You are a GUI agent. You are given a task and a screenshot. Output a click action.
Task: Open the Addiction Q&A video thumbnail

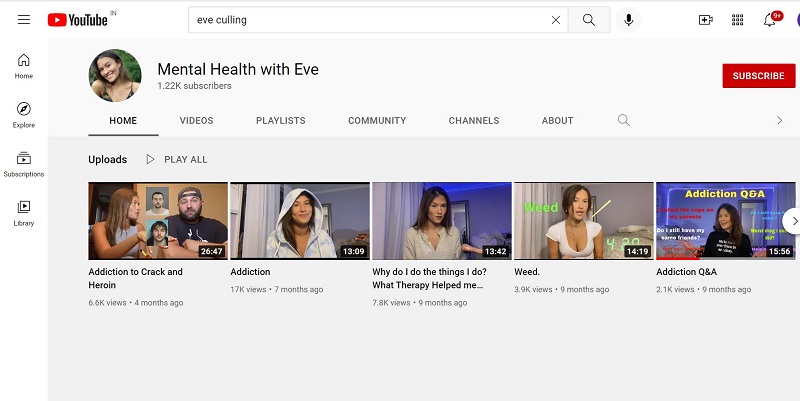click(x=726, y=221)
